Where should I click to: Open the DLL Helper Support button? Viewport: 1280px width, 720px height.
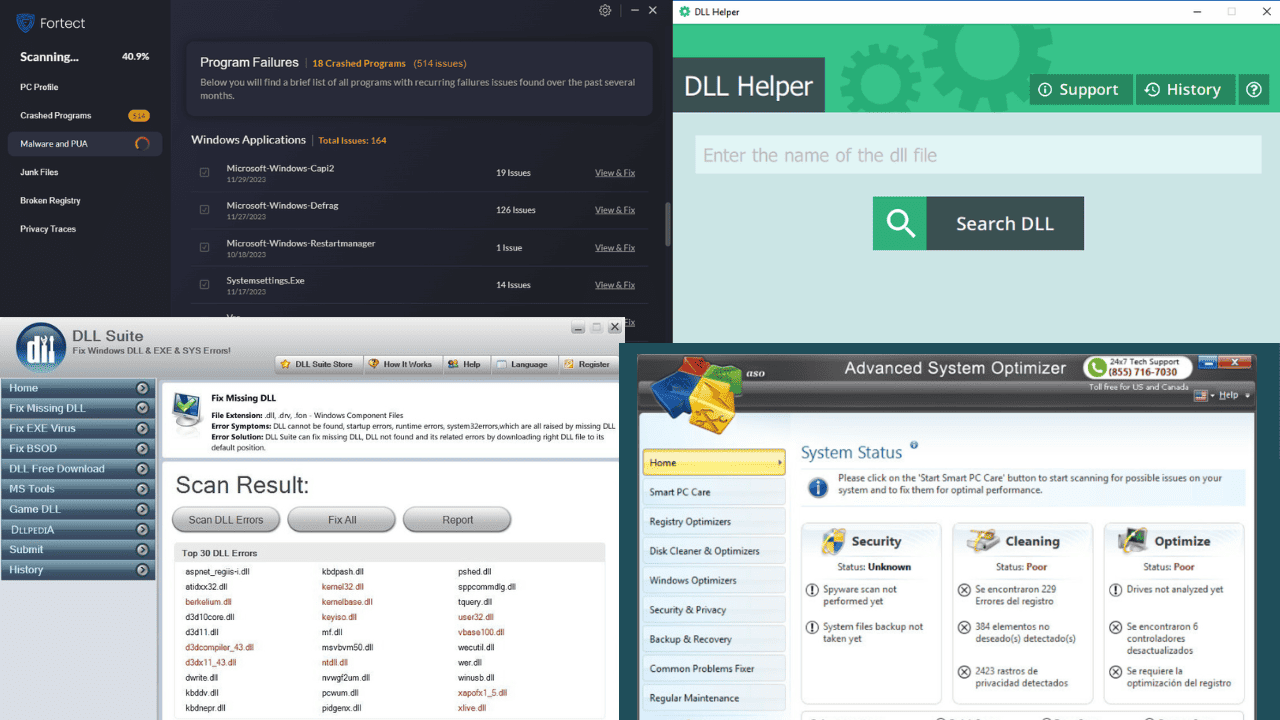tap(1081, 89)
